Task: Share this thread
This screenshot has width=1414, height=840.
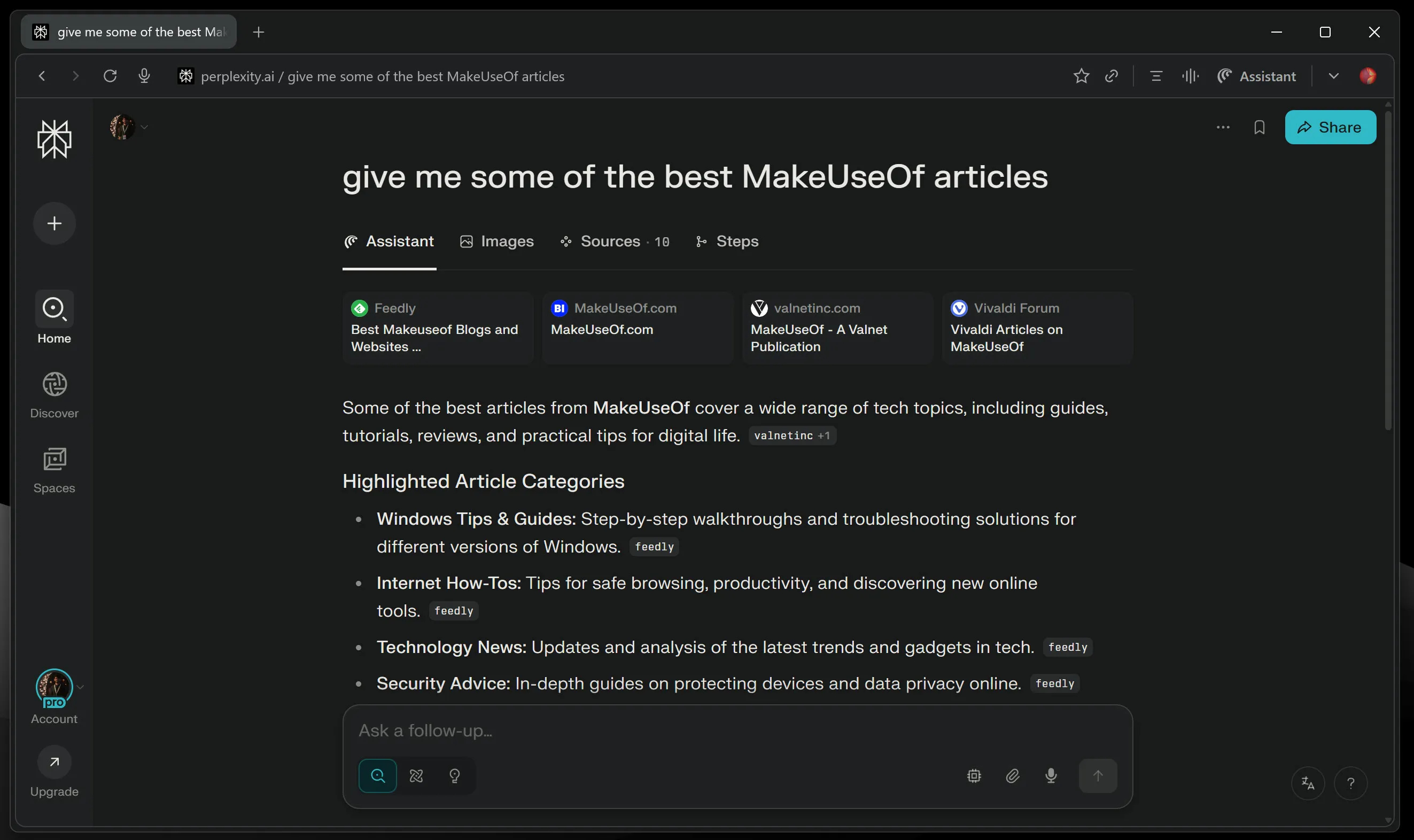Action: 1329,127
